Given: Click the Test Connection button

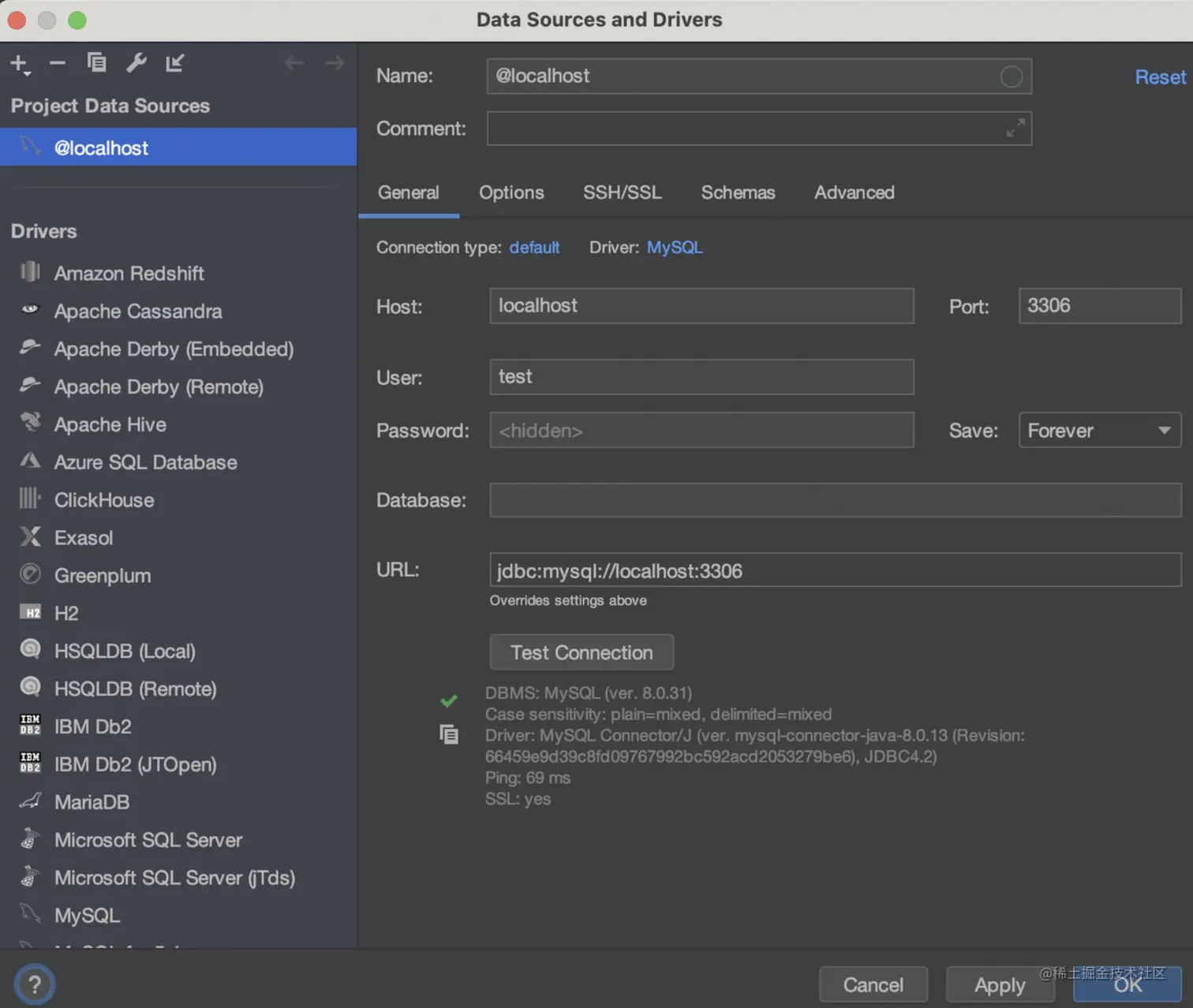Looking at the screenshot, I should point(582,653).
